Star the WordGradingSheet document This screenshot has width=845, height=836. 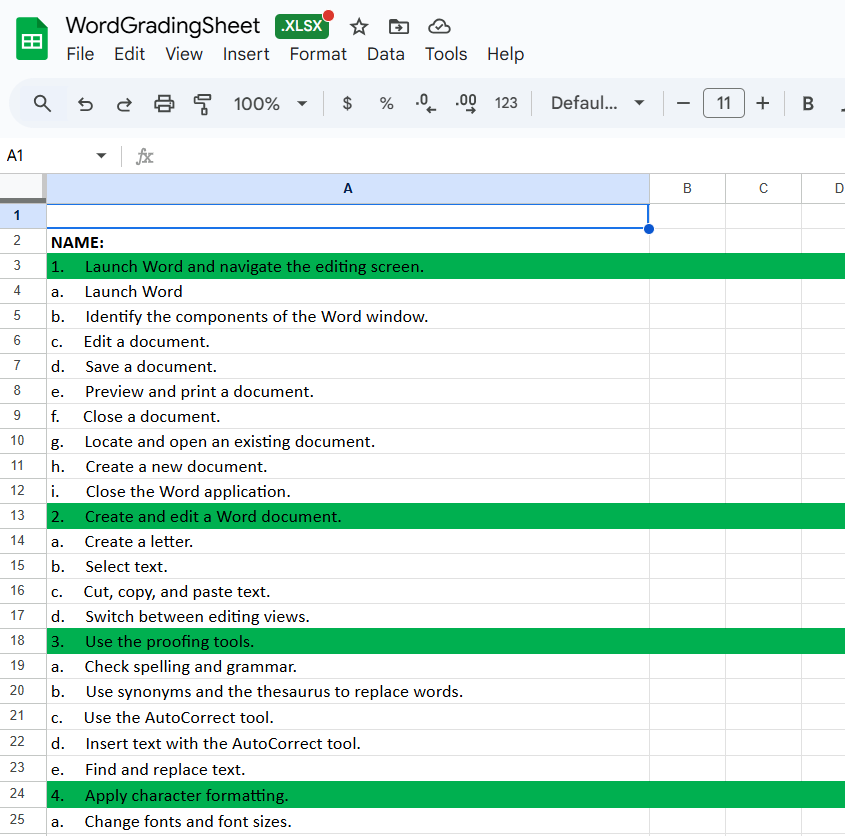point(358,26)
